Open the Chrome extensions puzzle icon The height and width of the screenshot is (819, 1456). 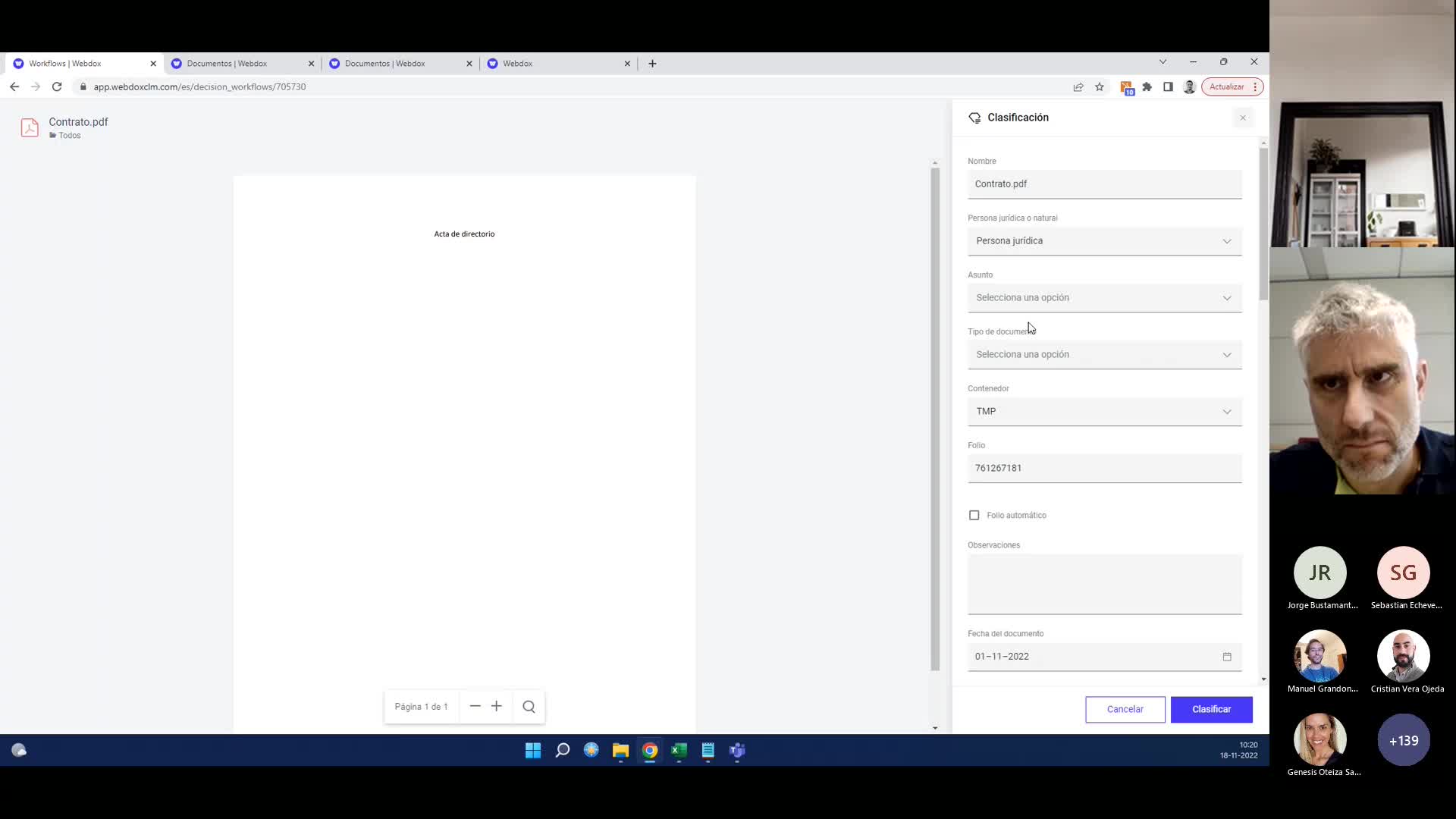(x=1147, y=86)
